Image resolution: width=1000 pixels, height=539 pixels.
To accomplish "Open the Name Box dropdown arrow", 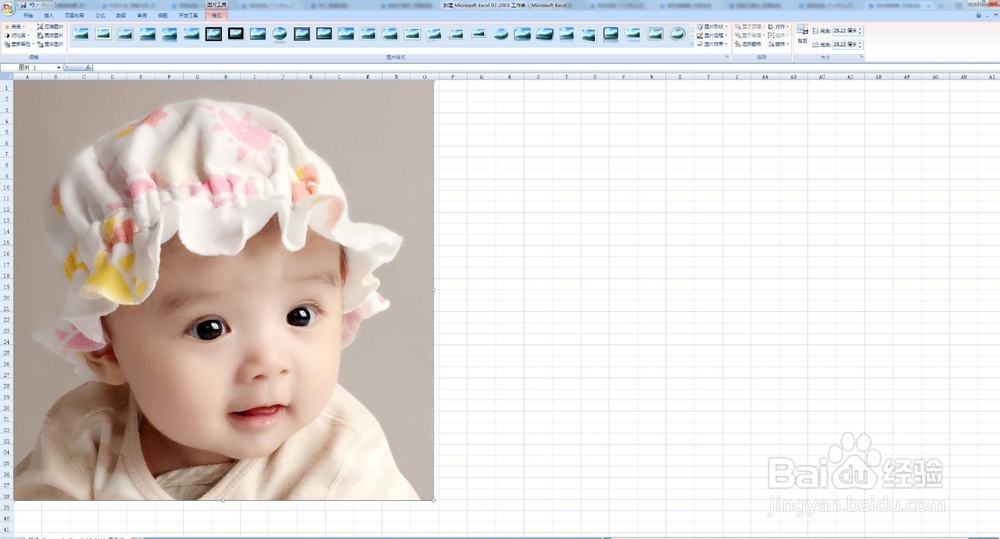I will coord(59,67).
